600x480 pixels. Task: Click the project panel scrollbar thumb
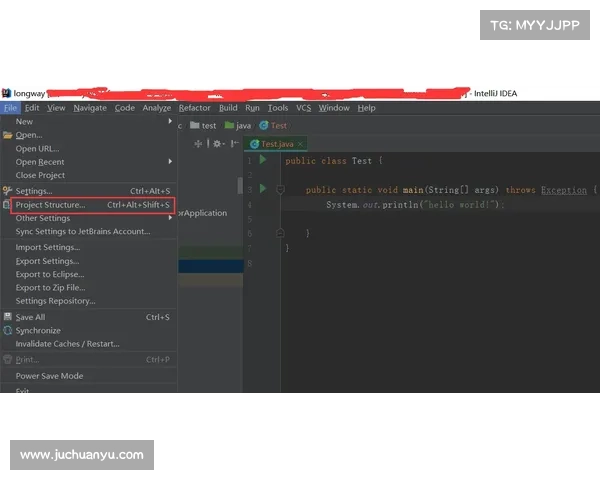(x=240, y=186)
